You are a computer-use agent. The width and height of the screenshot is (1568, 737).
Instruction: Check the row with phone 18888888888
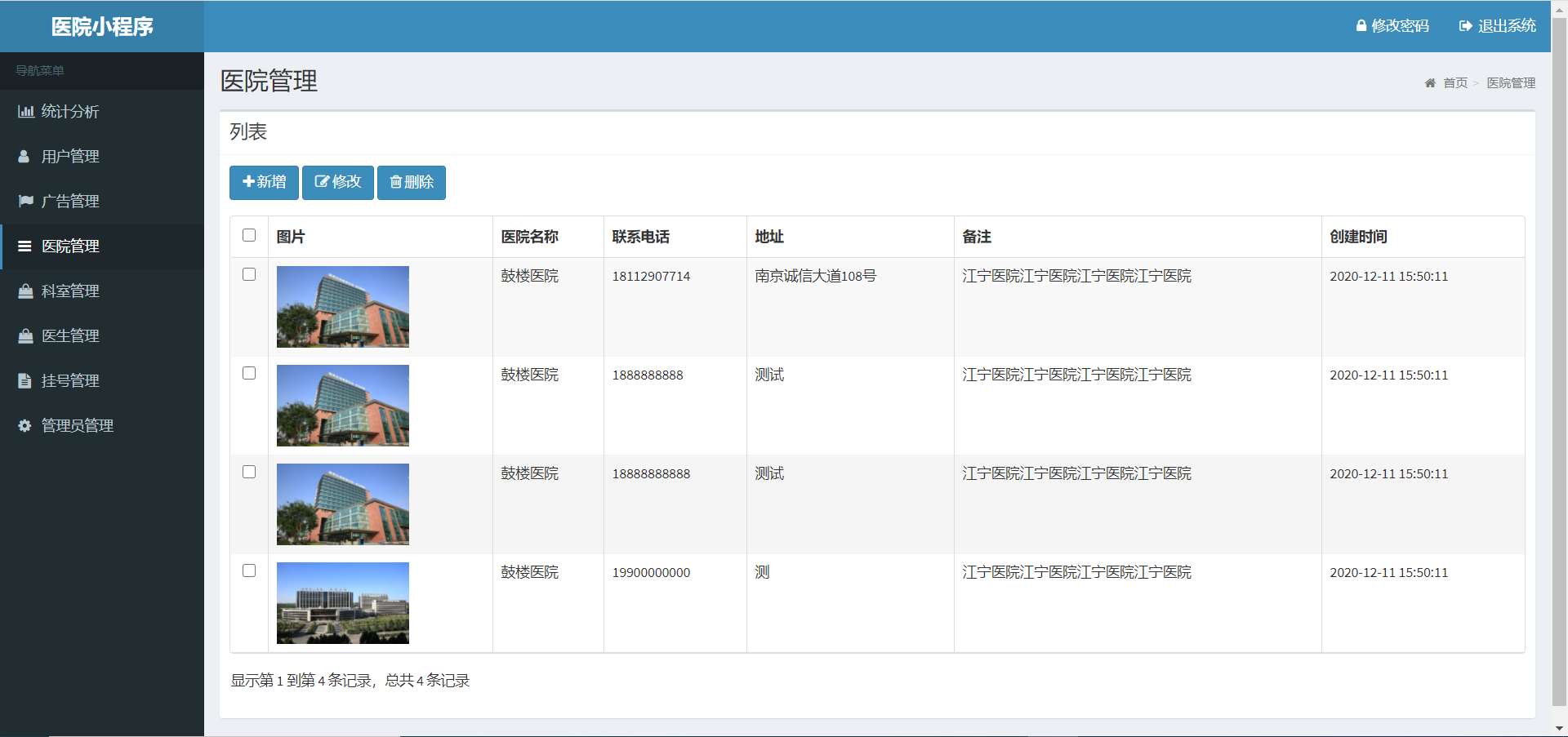pyautogui.click(x=249, y=472)
